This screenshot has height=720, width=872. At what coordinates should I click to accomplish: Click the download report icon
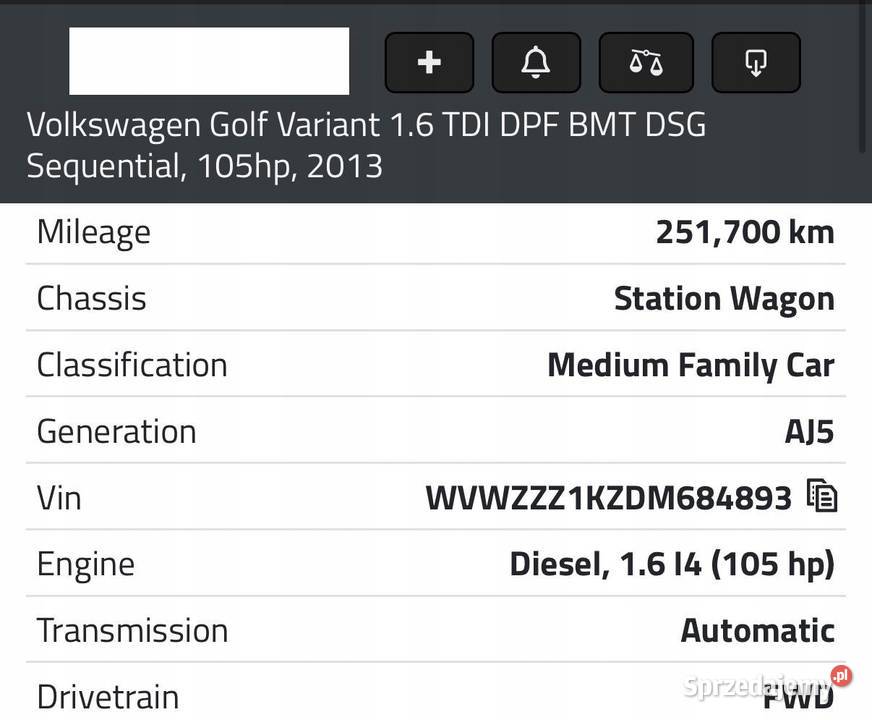click(756, 62)
